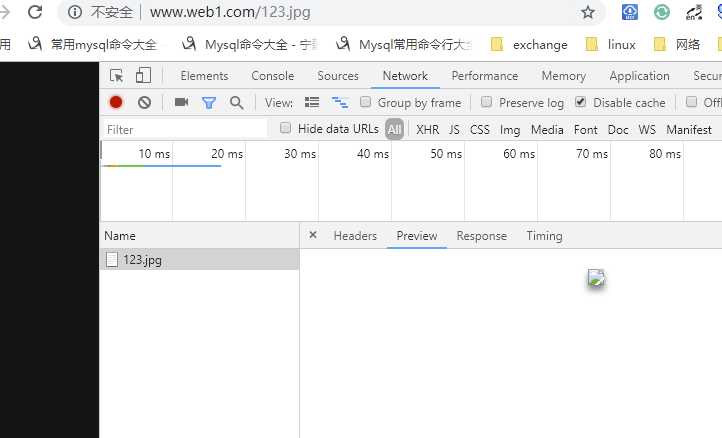
Task: Select the All request type filter
Action: 395,129
